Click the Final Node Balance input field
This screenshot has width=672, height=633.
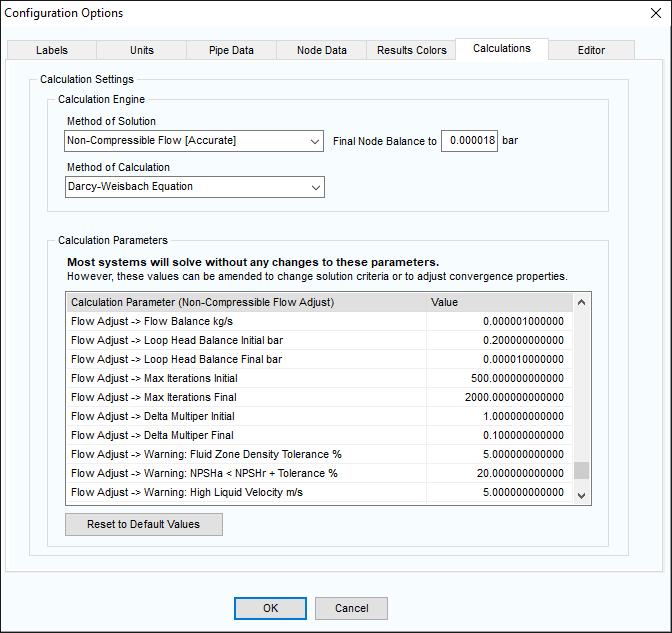point(469,141)
